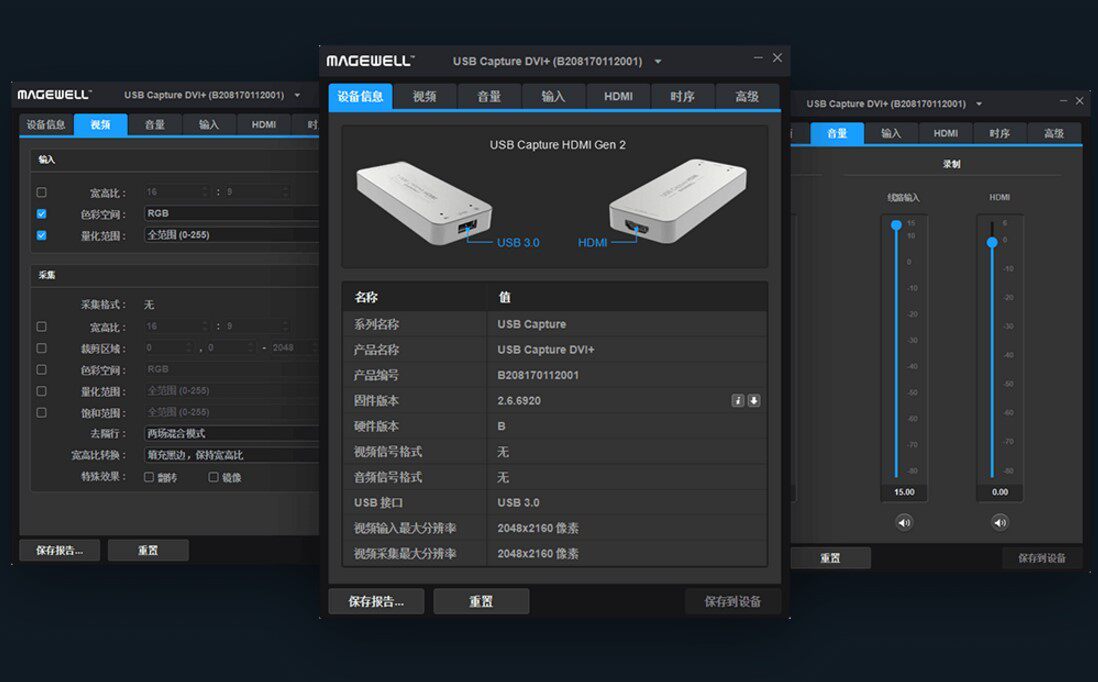Check the mirror (镜像) effect checkbox
This screenshot has width=1098, height=682.
pos(214,477)
